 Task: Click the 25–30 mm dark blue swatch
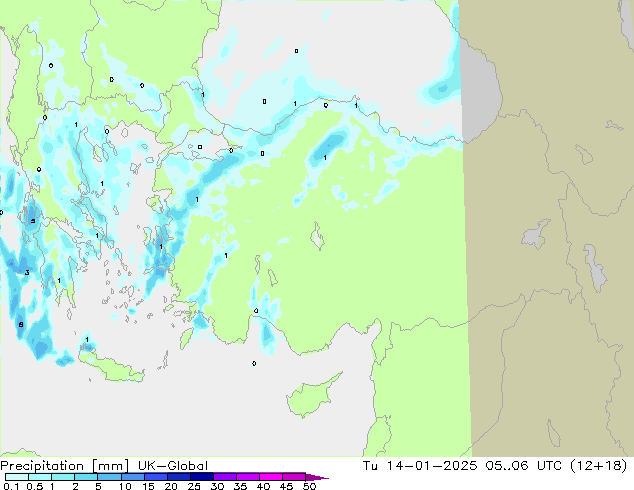[201, 477]
